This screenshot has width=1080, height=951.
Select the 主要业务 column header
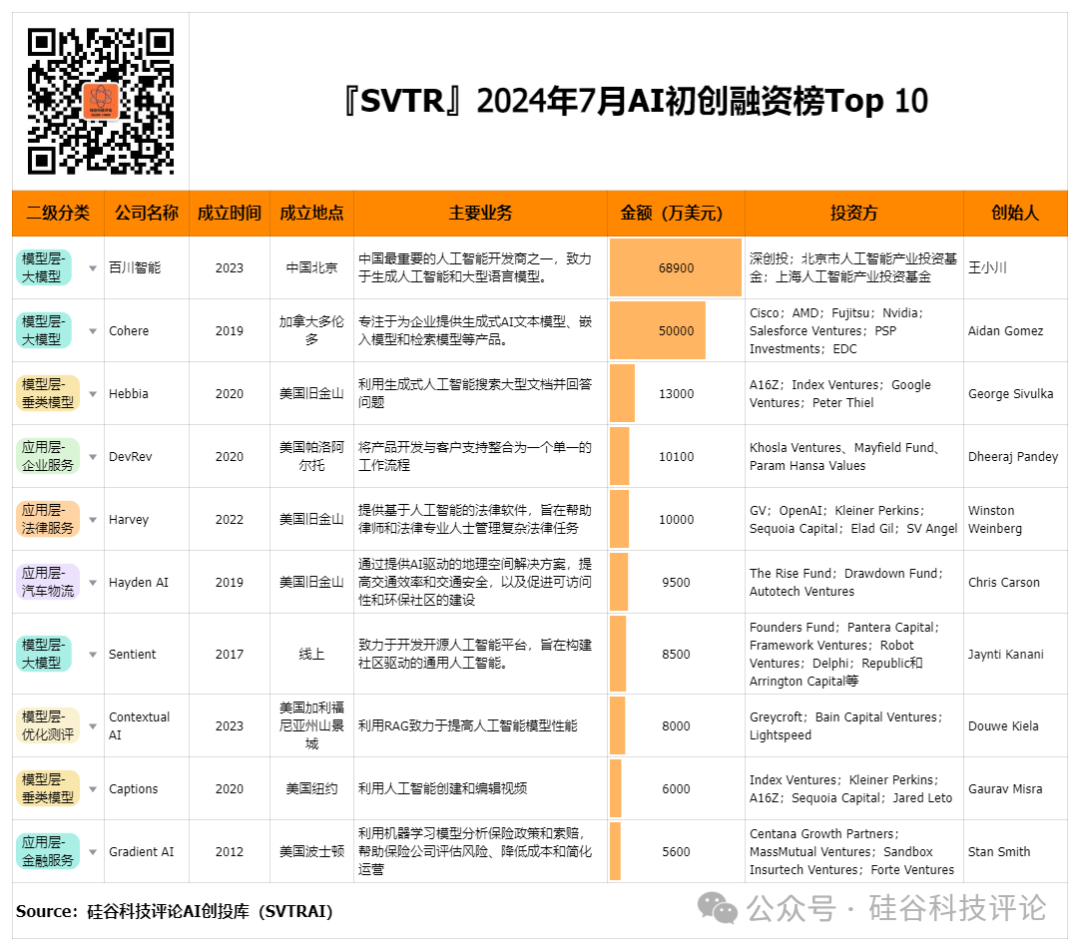click(x=481, y=213)
